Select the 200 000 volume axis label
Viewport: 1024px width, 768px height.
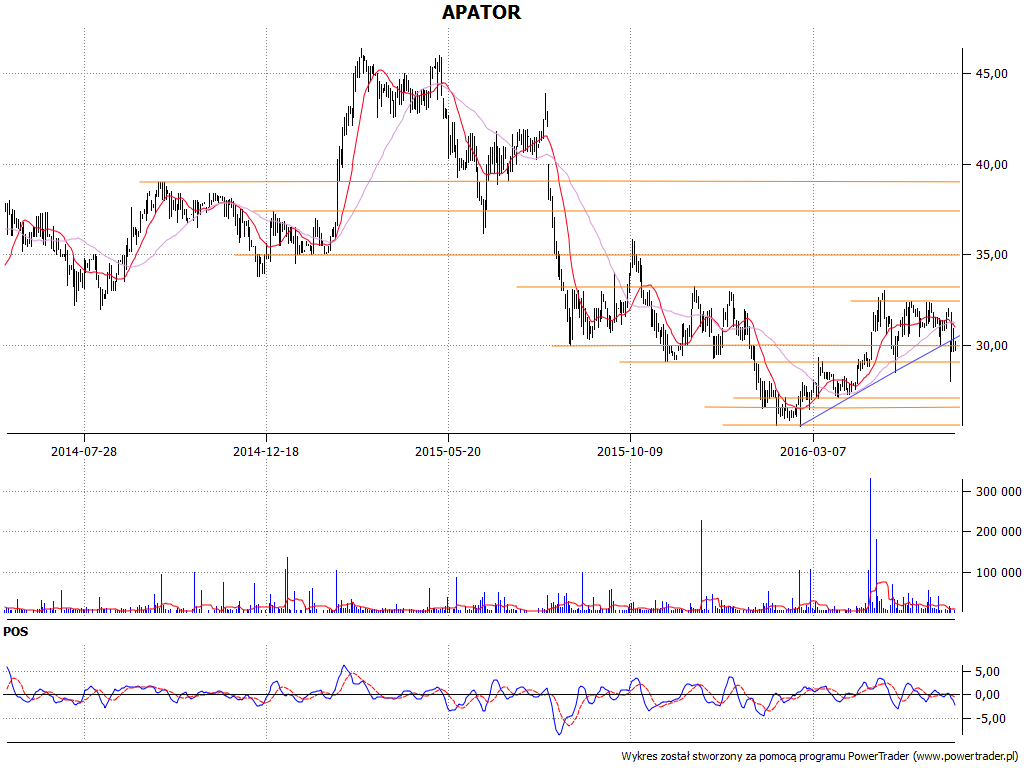point(998,532)
